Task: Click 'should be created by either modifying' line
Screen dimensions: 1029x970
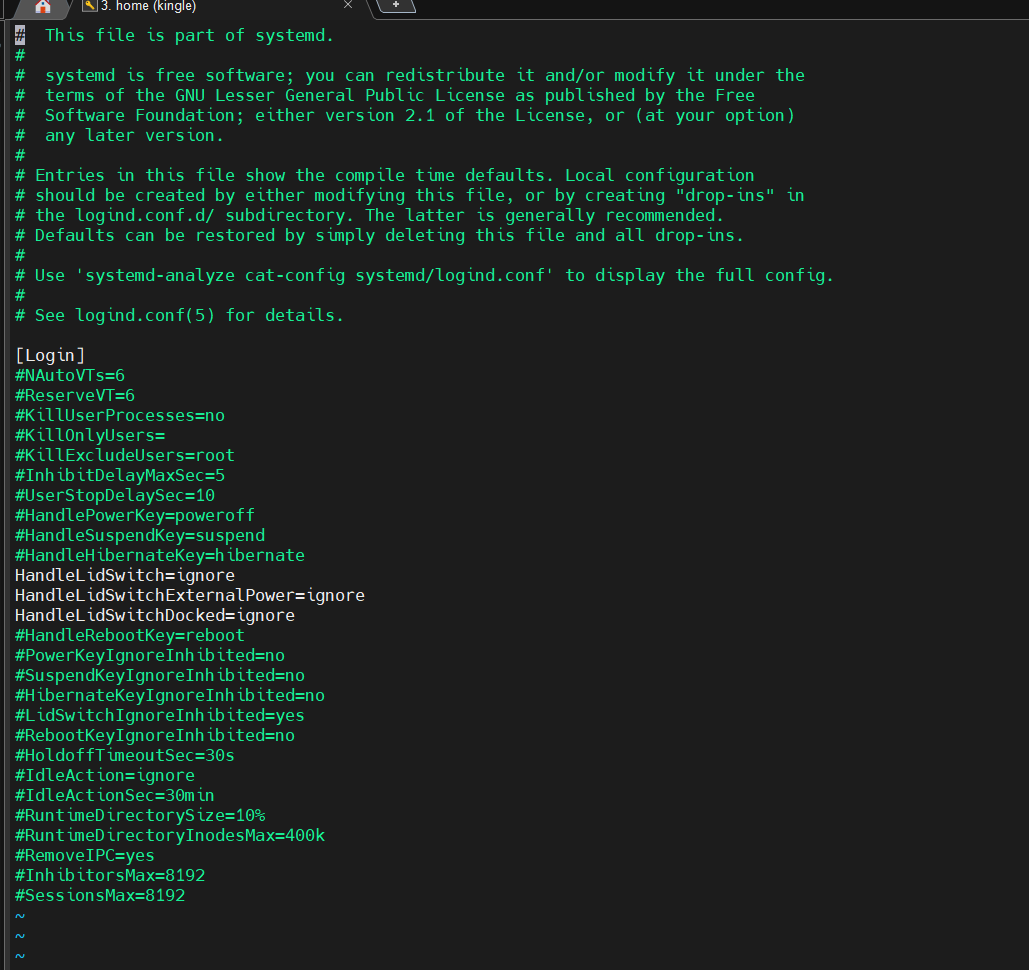Action: [410, 196]
